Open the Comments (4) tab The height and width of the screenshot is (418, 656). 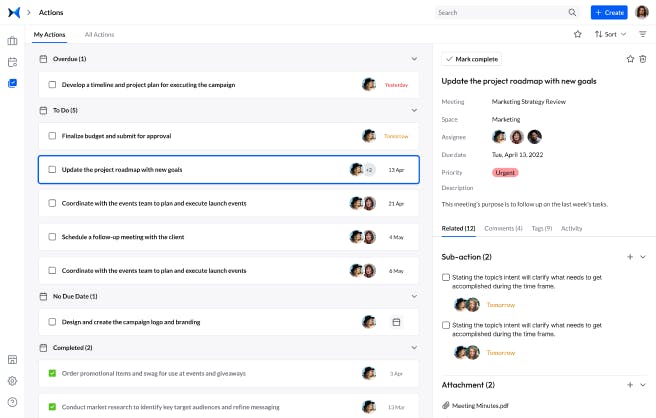tap(503, 229)
